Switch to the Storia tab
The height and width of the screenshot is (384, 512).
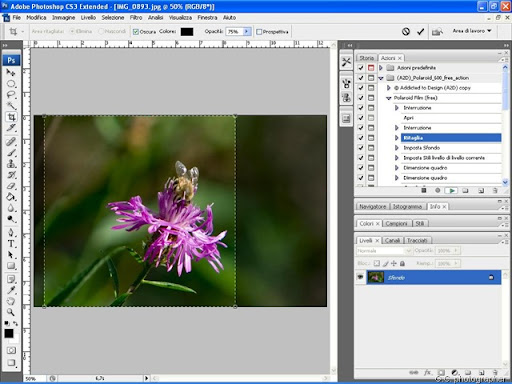click(x=367, y=58)
